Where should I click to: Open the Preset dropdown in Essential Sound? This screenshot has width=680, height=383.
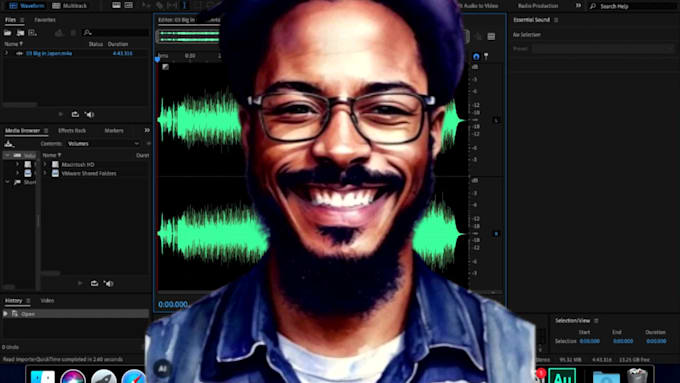coord(603,49)
